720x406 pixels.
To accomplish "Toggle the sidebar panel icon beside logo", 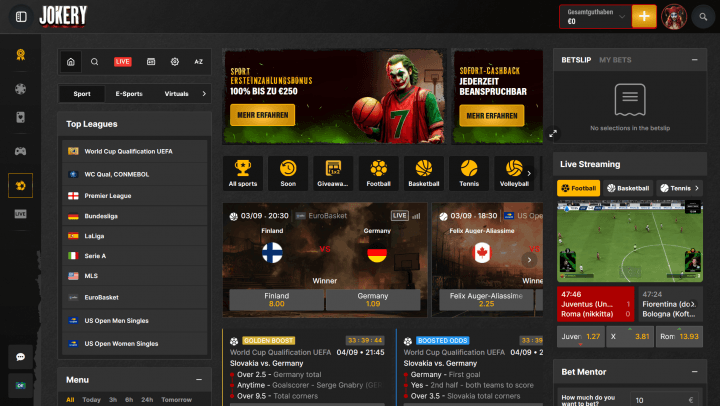I will point(21,17).
